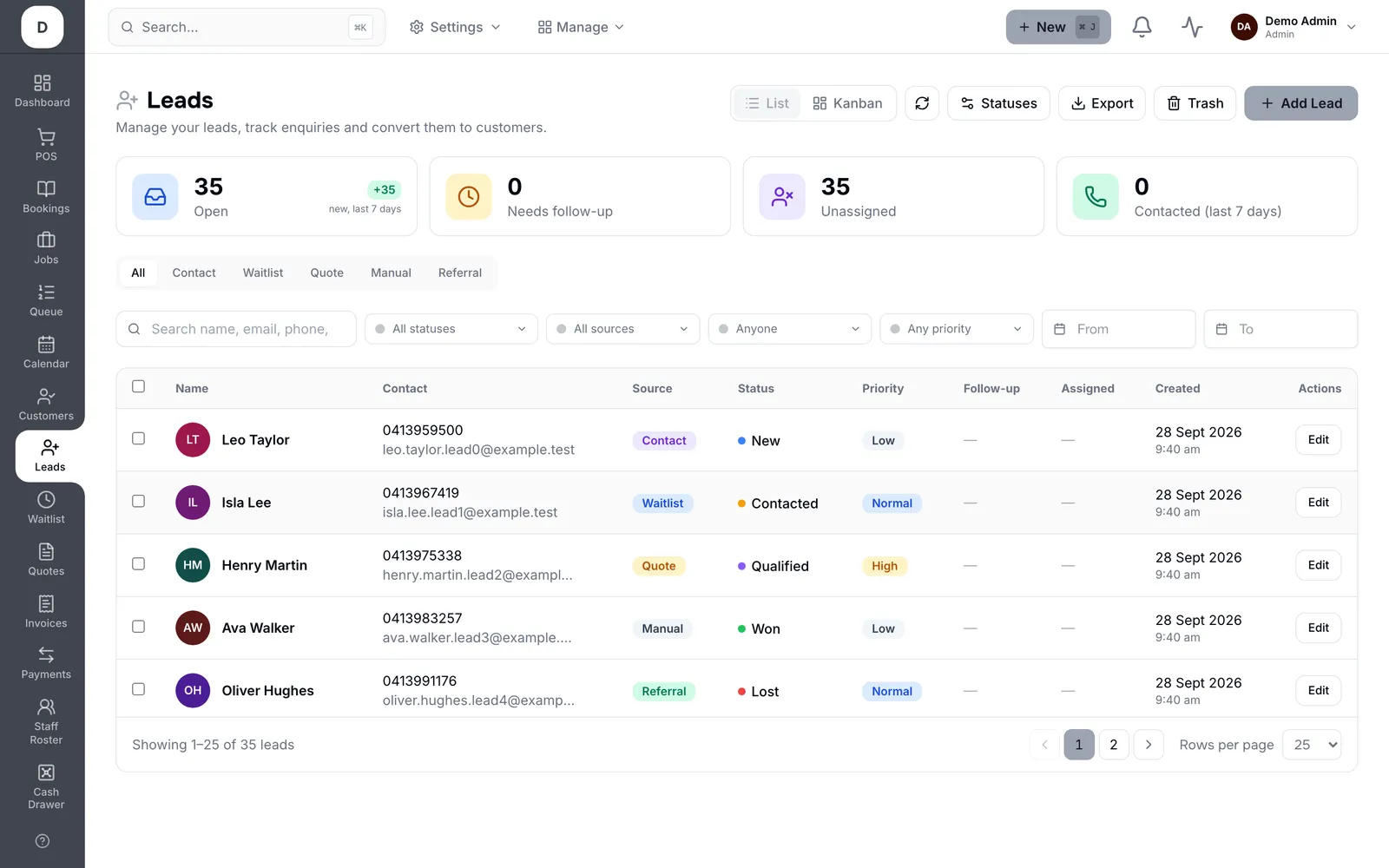
Task: Check the Leo Taylor row checkbox
Action: tap(138, 438)
